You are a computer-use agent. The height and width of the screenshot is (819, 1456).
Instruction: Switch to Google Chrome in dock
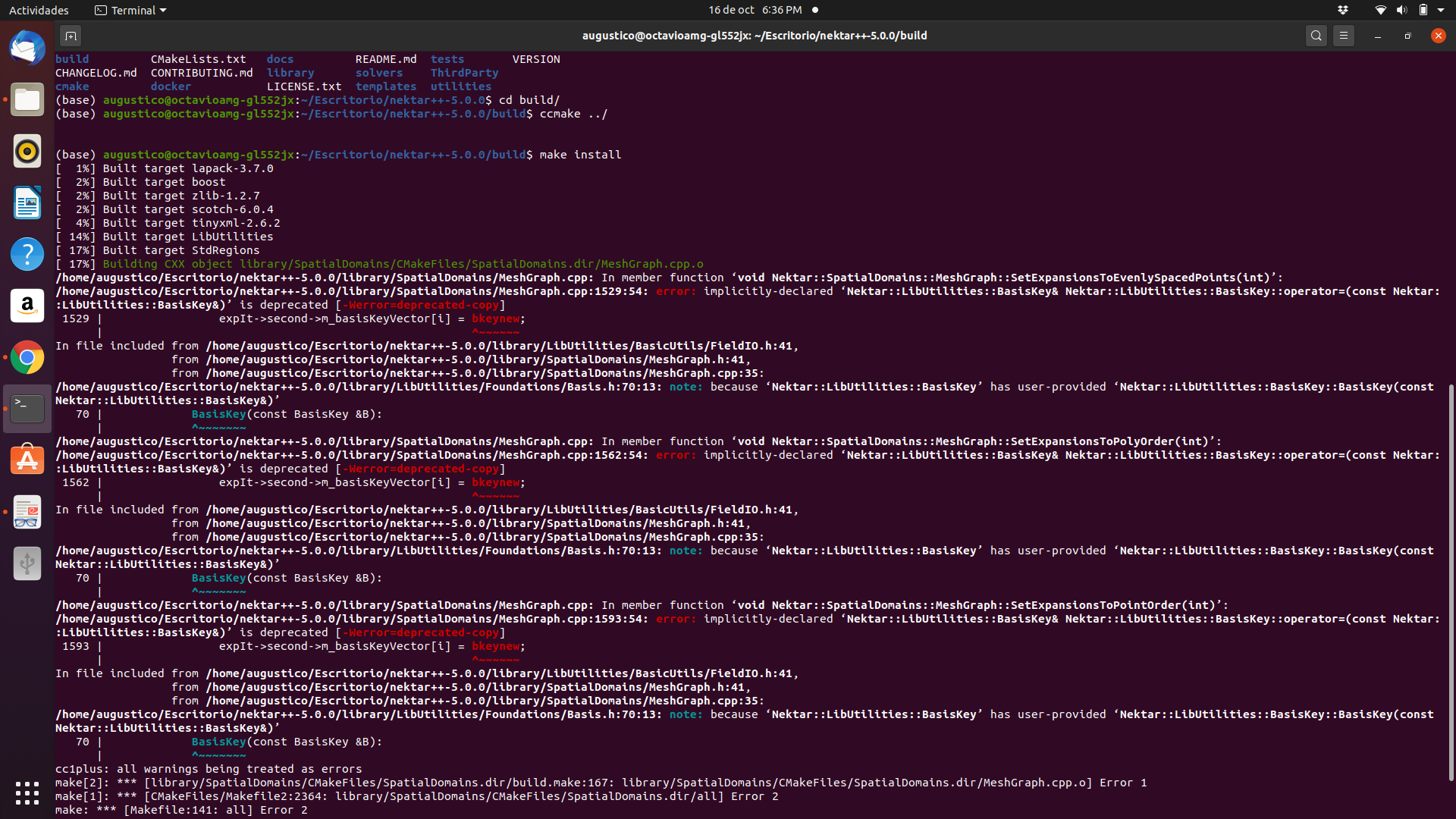(x=27, y=357)
